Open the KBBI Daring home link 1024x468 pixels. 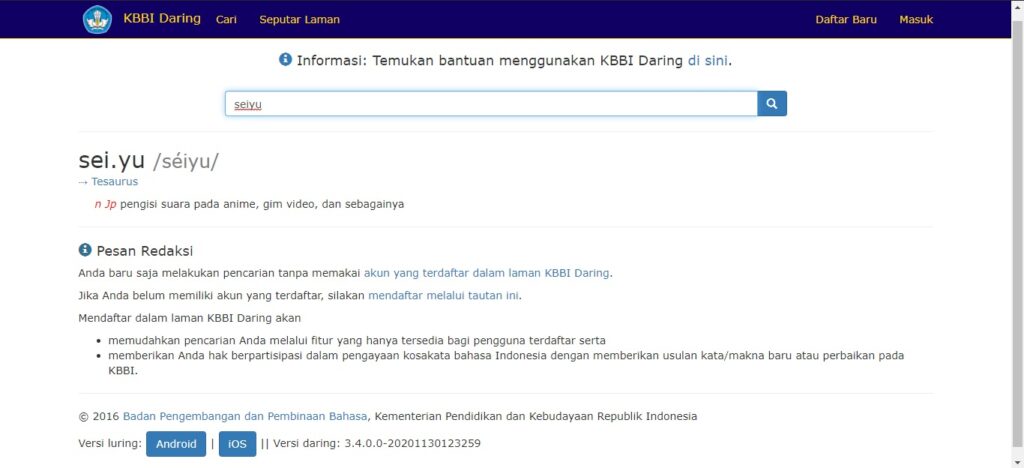pyautogui.click(x=162, y=18)
